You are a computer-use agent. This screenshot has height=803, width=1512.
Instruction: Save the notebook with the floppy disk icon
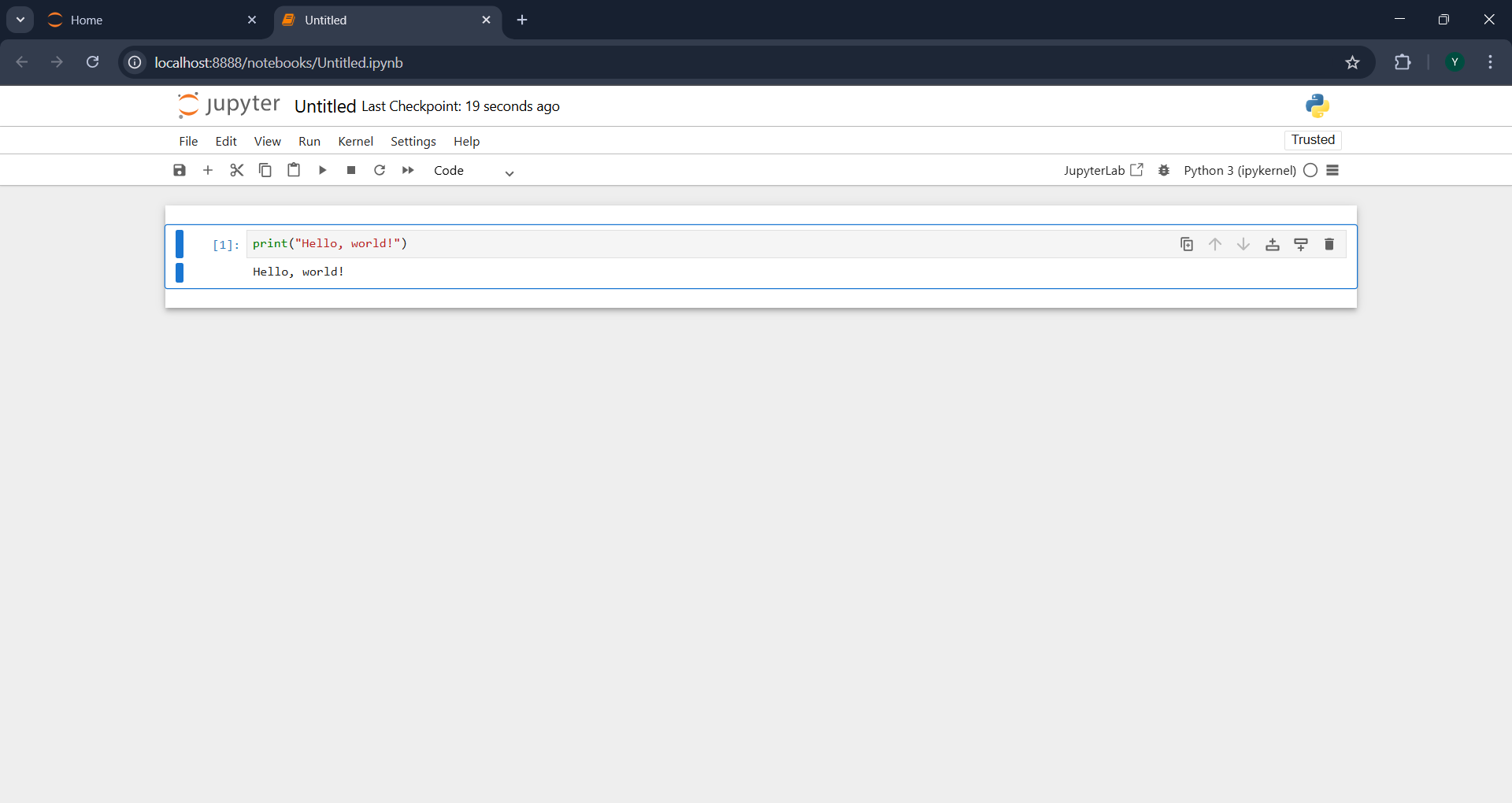point(180,170)
